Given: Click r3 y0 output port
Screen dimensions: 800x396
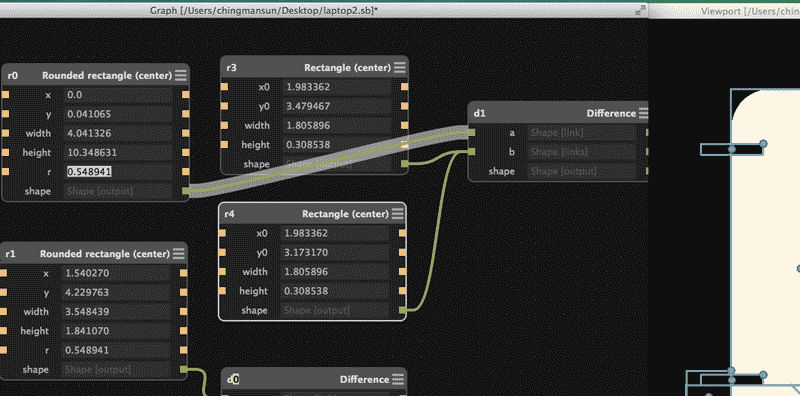Looking at the screenshot, I should (405, 106).
